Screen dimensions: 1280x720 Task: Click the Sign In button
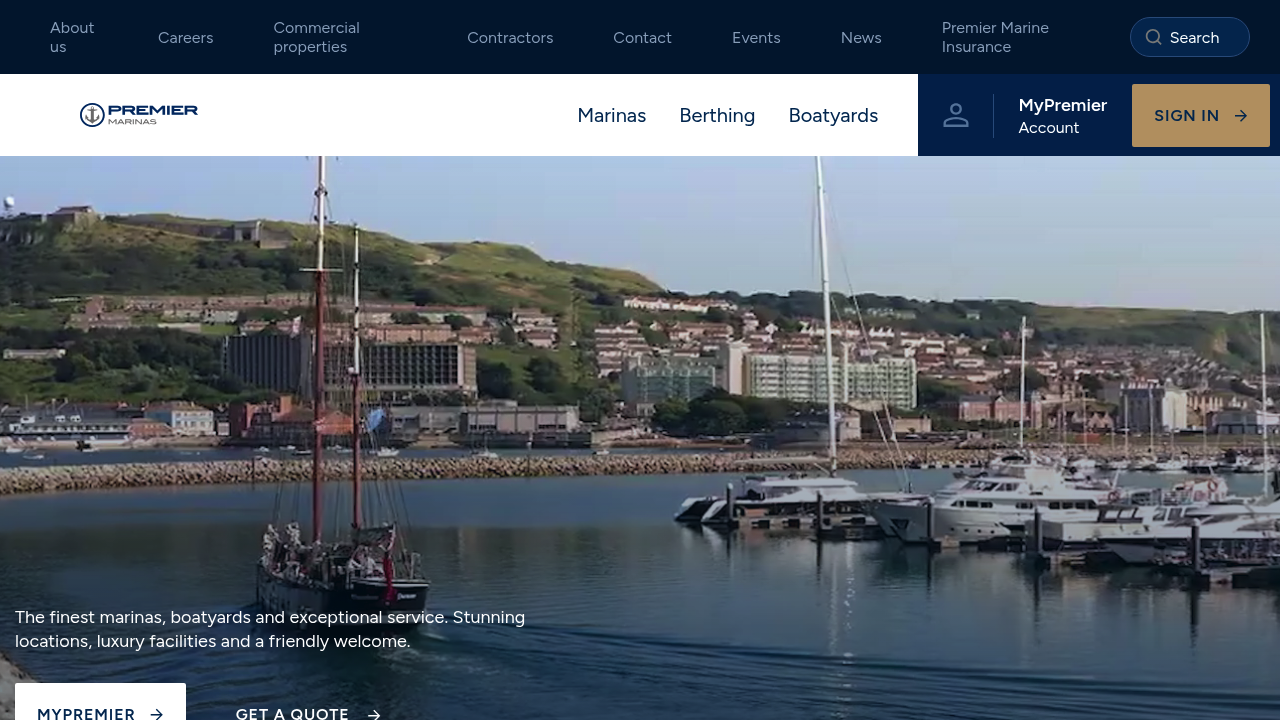click(1201, 115)
